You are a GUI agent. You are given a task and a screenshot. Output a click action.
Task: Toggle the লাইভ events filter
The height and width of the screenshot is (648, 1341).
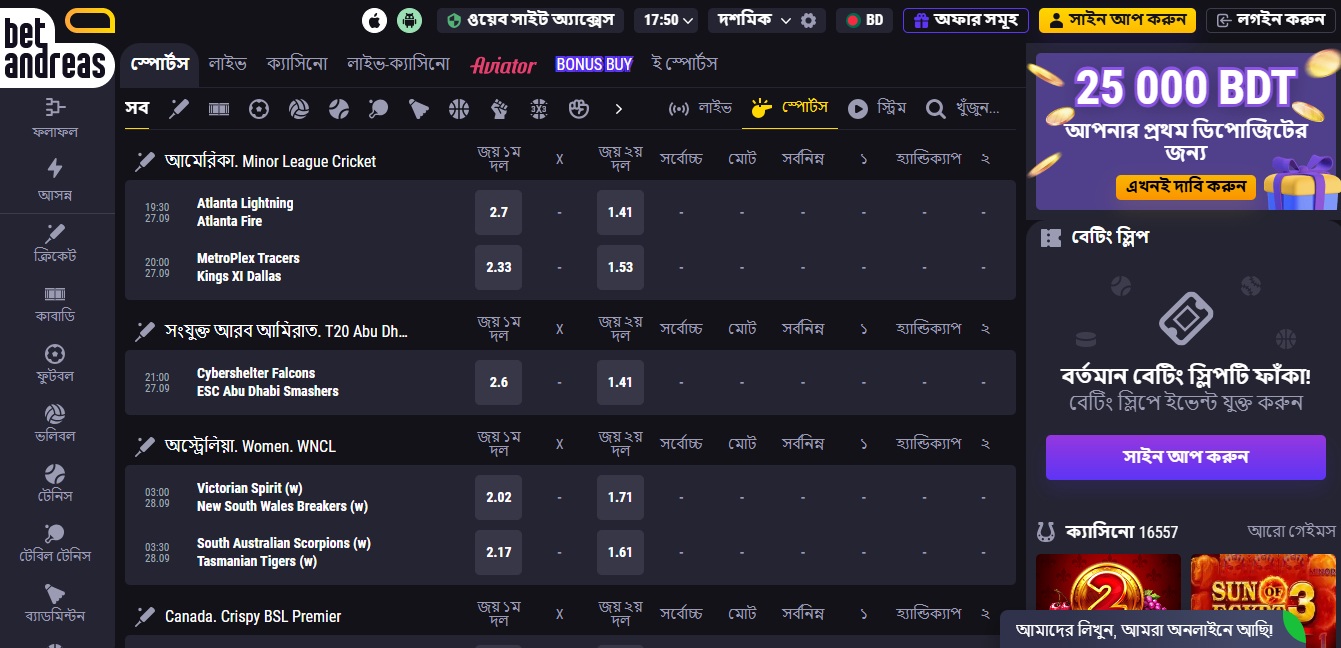[x=701, y=108]
